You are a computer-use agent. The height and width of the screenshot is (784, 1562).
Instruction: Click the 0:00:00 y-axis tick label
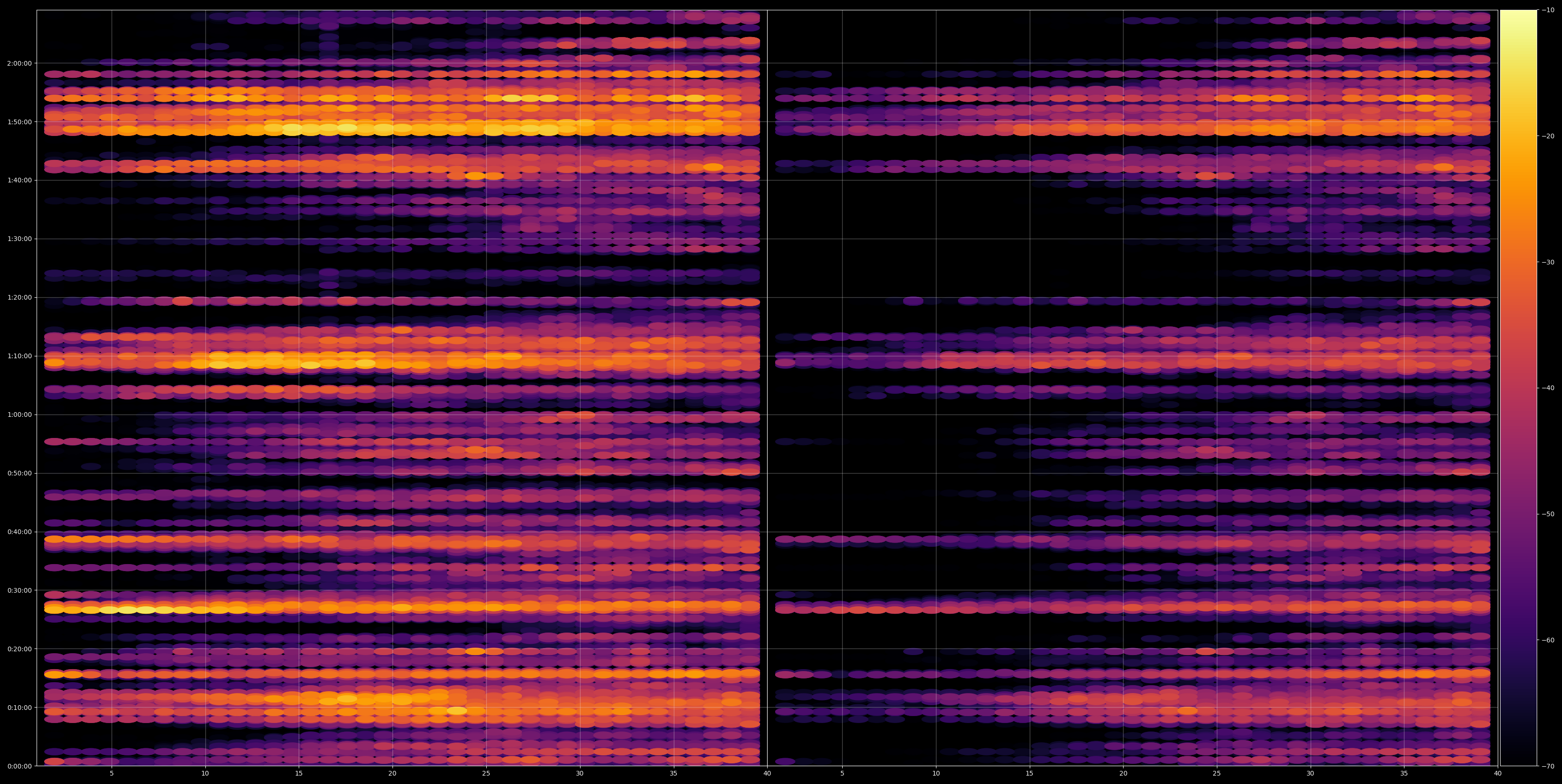(19, 766)
